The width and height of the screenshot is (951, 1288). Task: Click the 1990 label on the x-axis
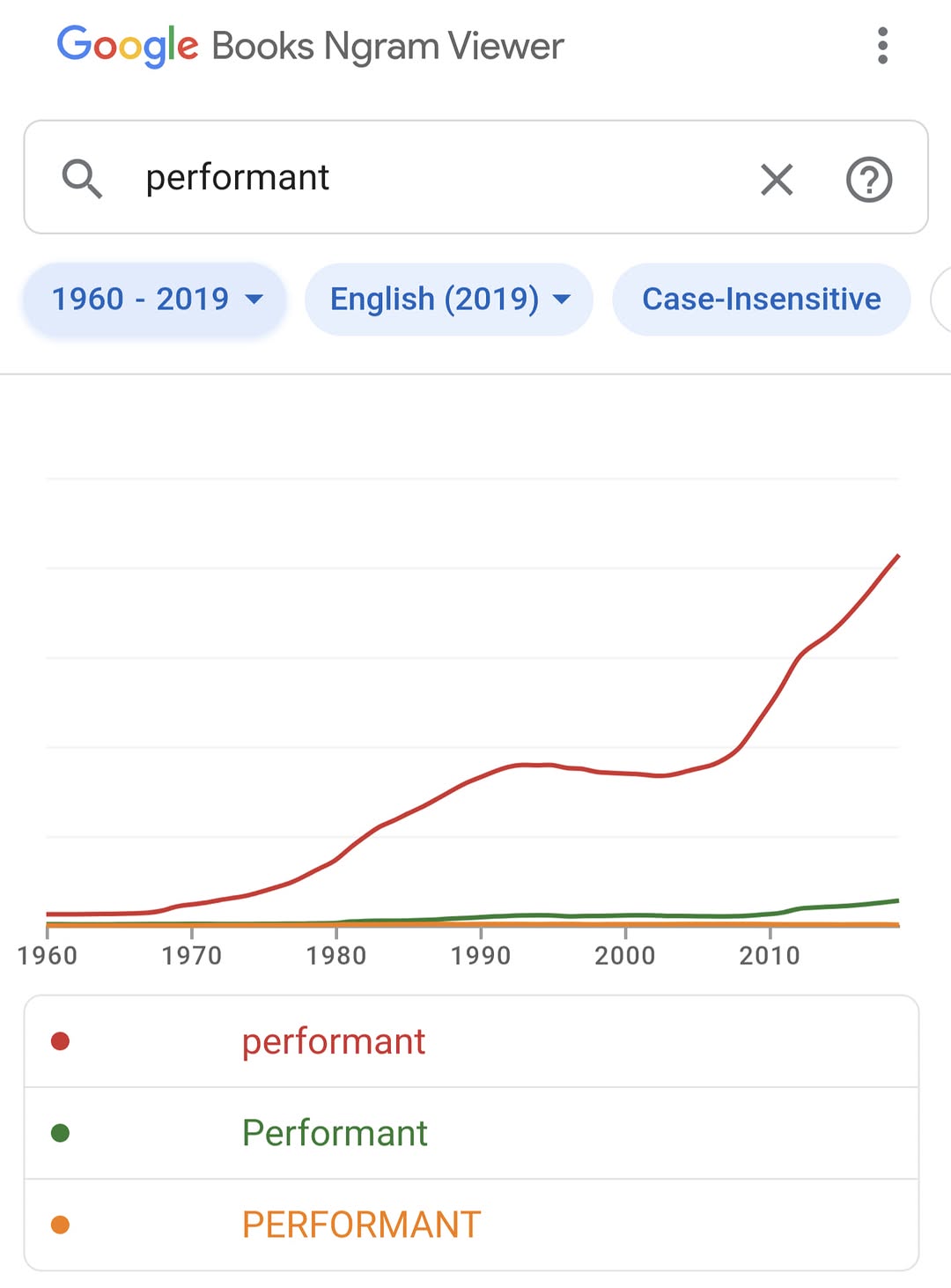pyautogui.click(x=481, y=955)
